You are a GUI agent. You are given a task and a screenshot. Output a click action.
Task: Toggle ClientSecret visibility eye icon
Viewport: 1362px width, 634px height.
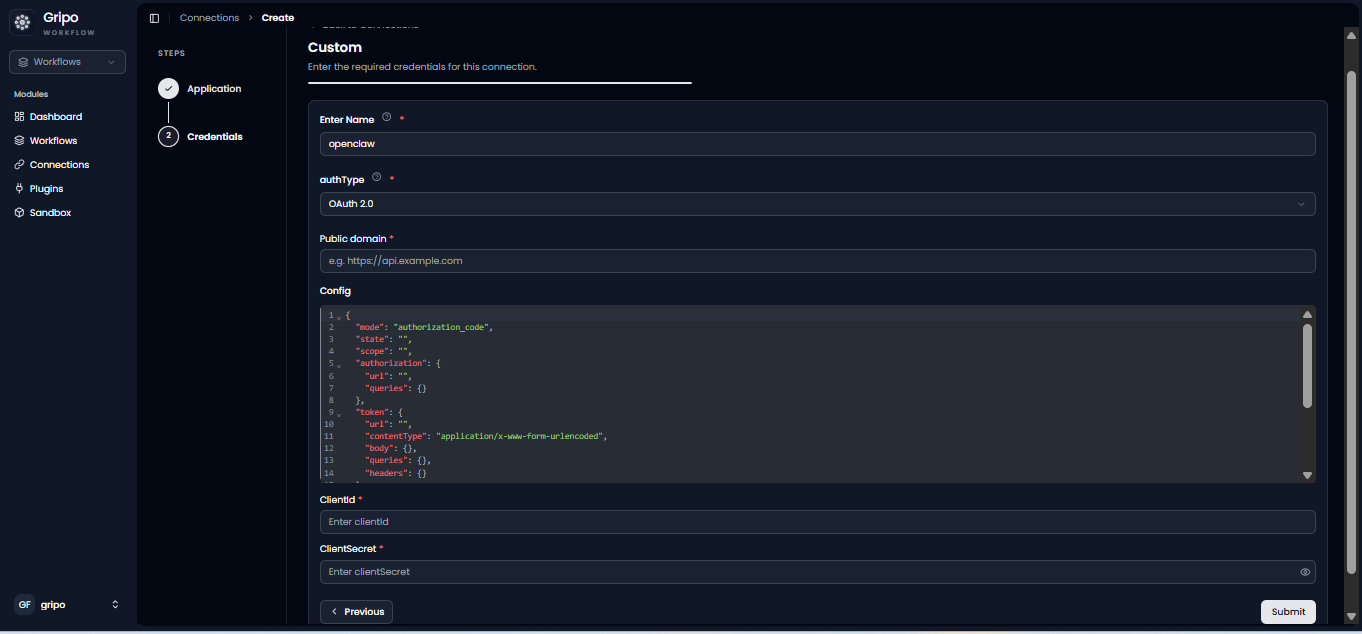tap(1305, 572)
